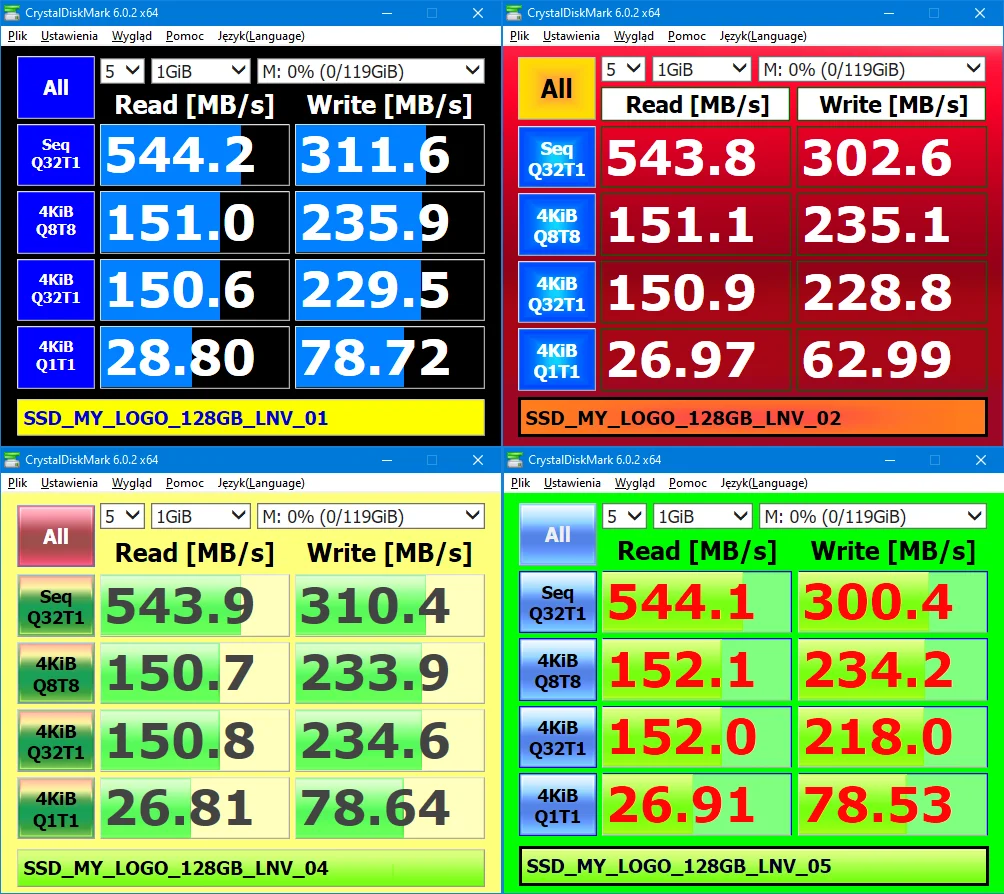
Task: Open test count dropdown in black-themed window
Action: pos(122,70)
